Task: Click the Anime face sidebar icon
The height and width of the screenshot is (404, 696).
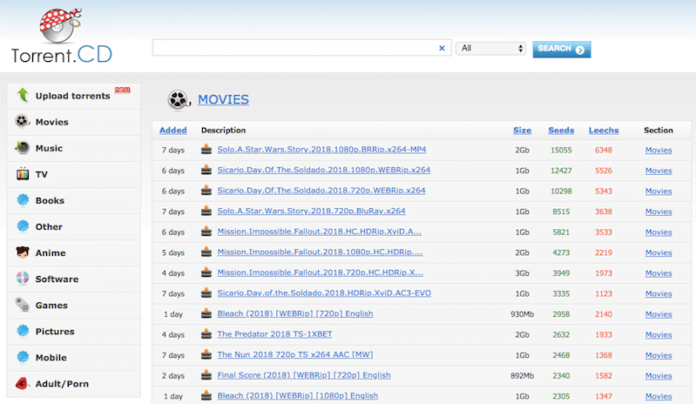Action: click(x=22, y=252)
